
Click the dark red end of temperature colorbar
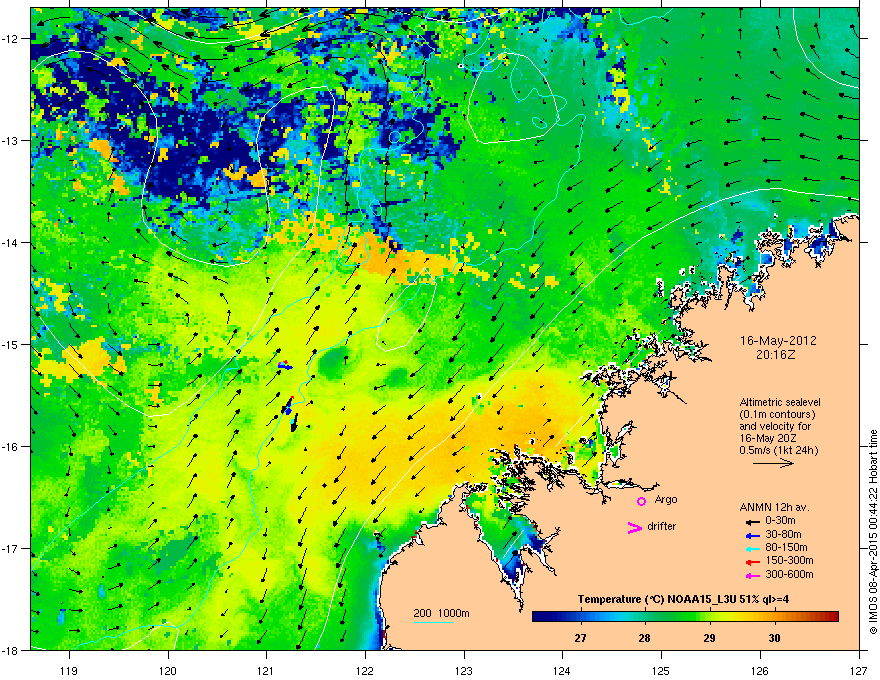pyautogui.click(x=833, y=617)
